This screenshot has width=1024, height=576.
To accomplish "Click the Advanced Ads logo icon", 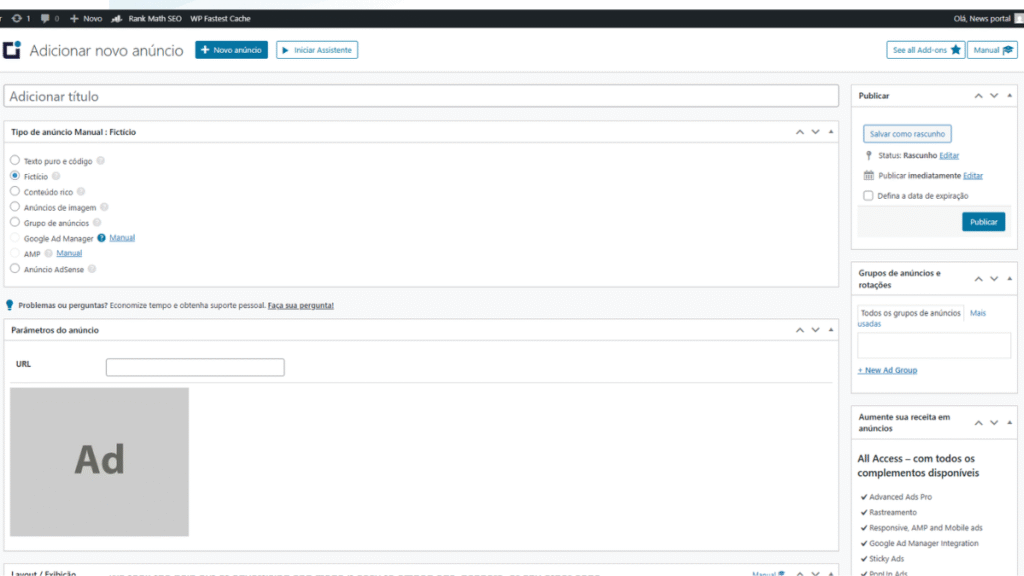I will 12,50.
